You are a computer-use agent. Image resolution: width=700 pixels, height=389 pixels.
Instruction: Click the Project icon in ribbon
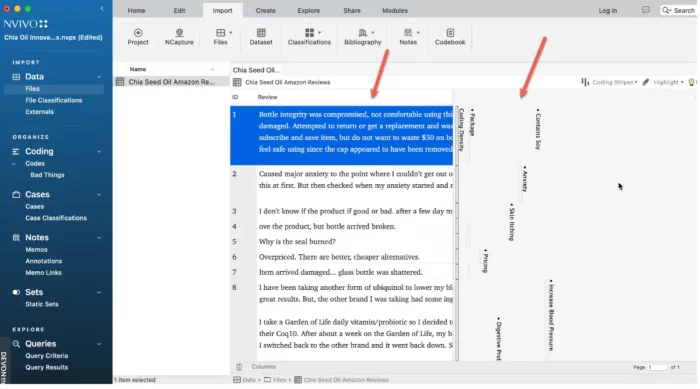coord(138,33)
